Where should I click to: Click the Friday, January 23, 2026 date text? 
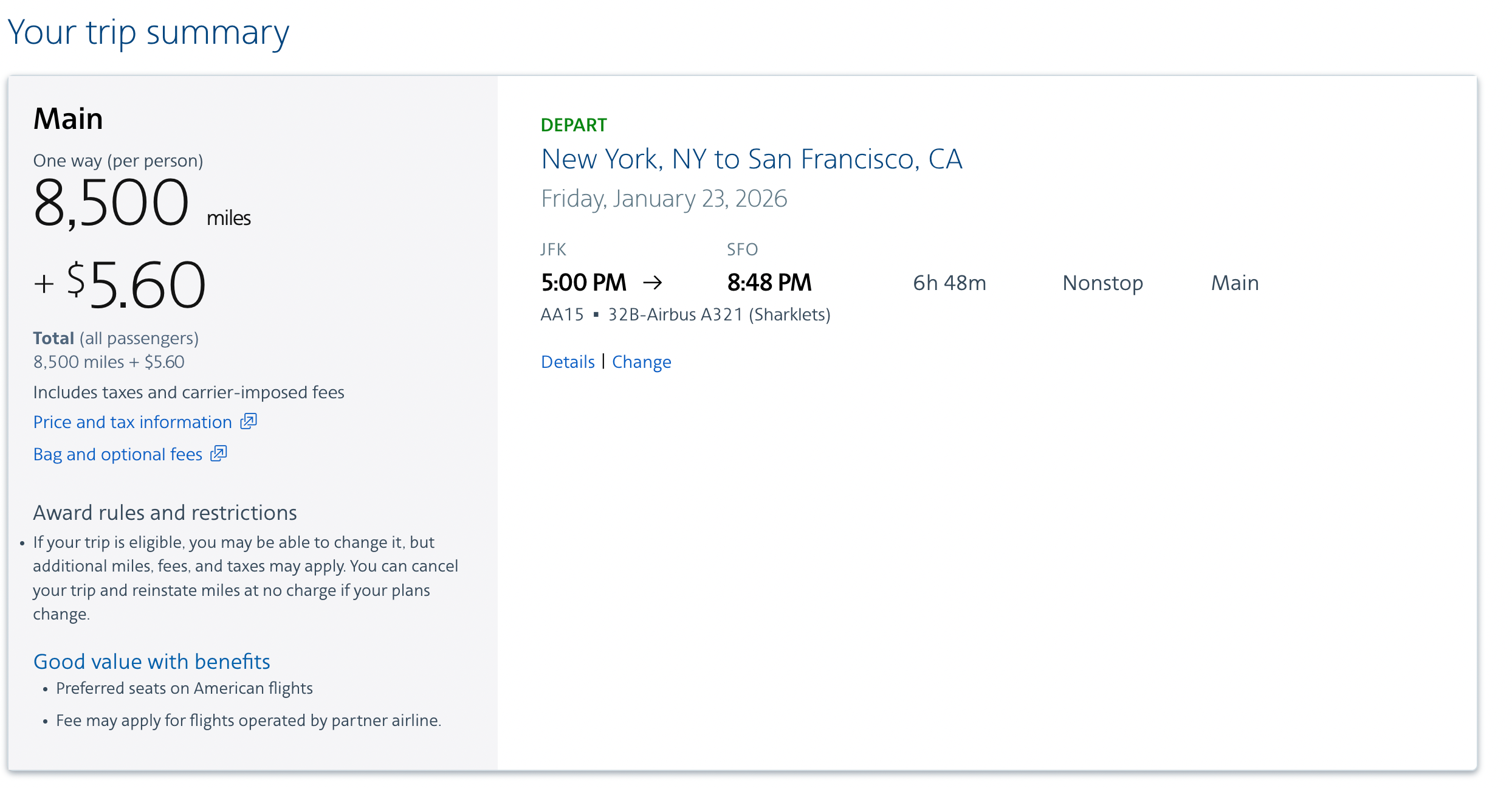coord(664,198)
